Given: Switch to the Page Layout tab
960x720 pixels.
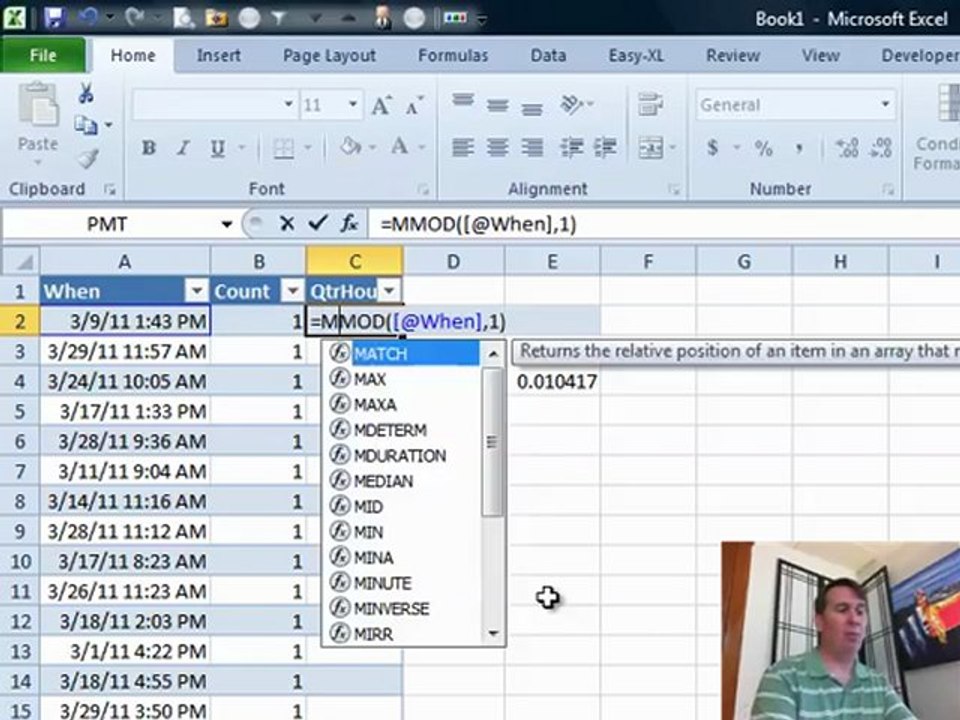Looking at the screenshot, I should tap(329, 56).
